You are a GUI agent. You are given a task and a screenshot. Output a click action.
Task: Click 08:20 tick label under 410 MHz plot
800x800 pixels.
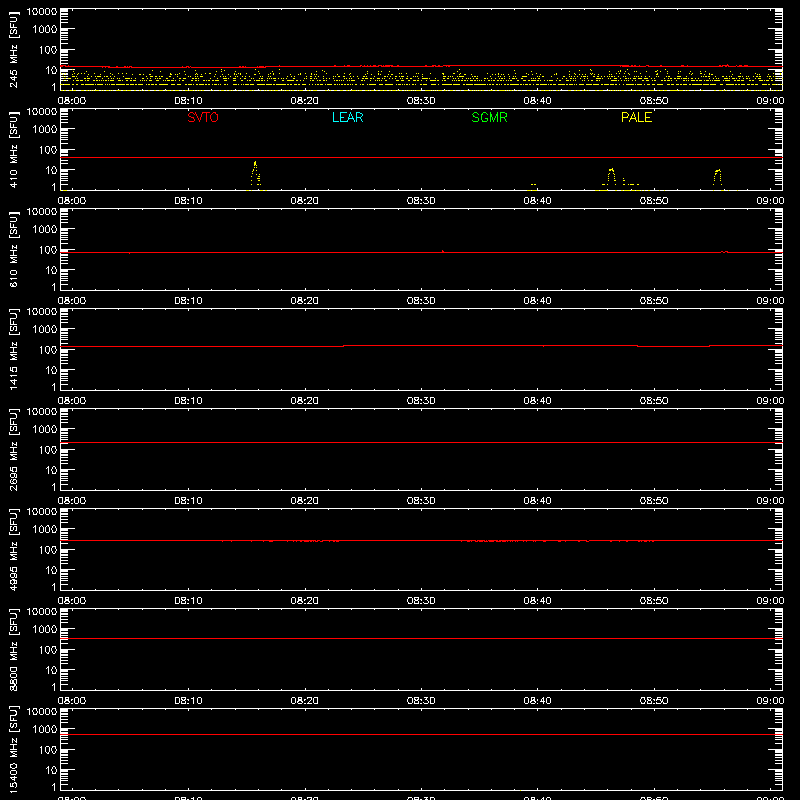[305, 201]
